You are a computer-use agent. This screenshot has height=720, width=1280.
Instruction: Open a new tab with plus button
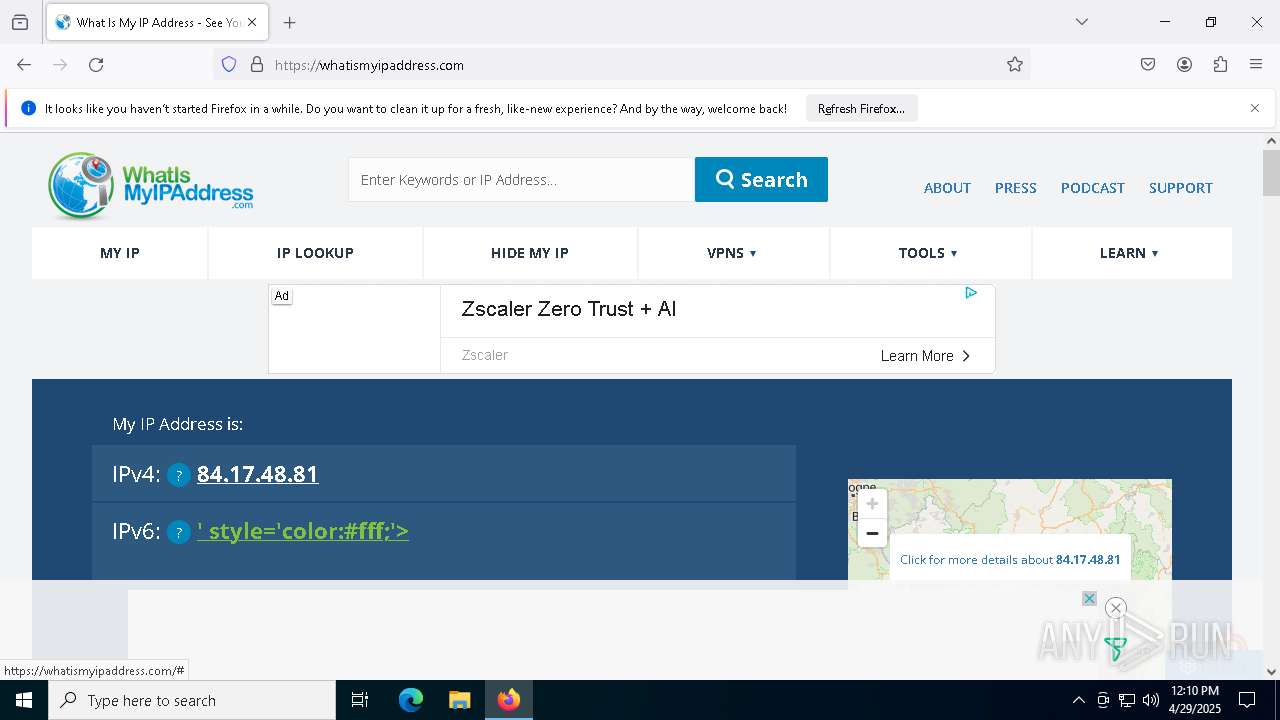(x=290, y=22)
